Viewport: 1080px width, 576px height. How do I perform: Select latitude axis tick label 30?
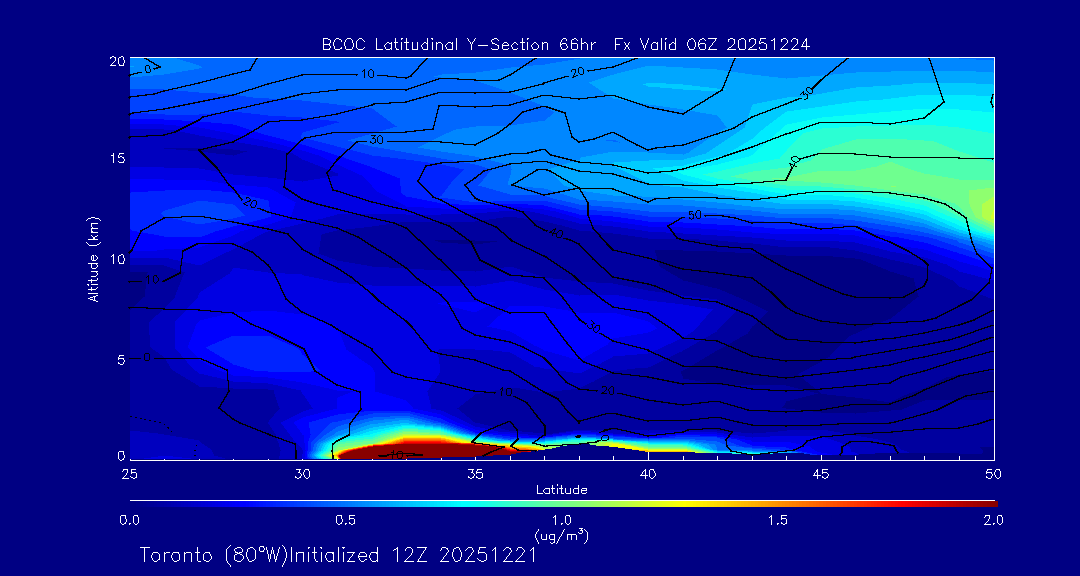point(302,474)
